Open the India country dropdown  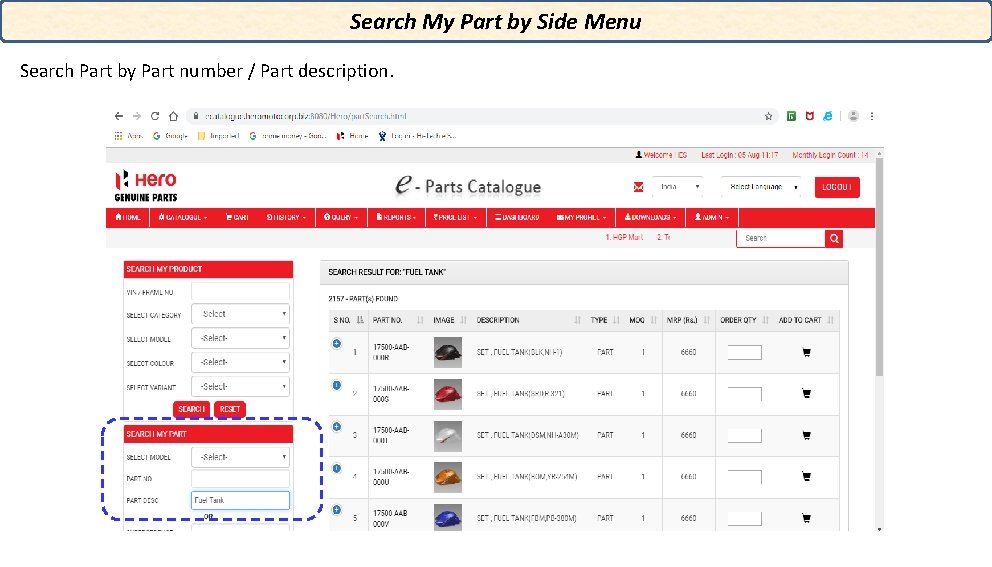[678, 187]
